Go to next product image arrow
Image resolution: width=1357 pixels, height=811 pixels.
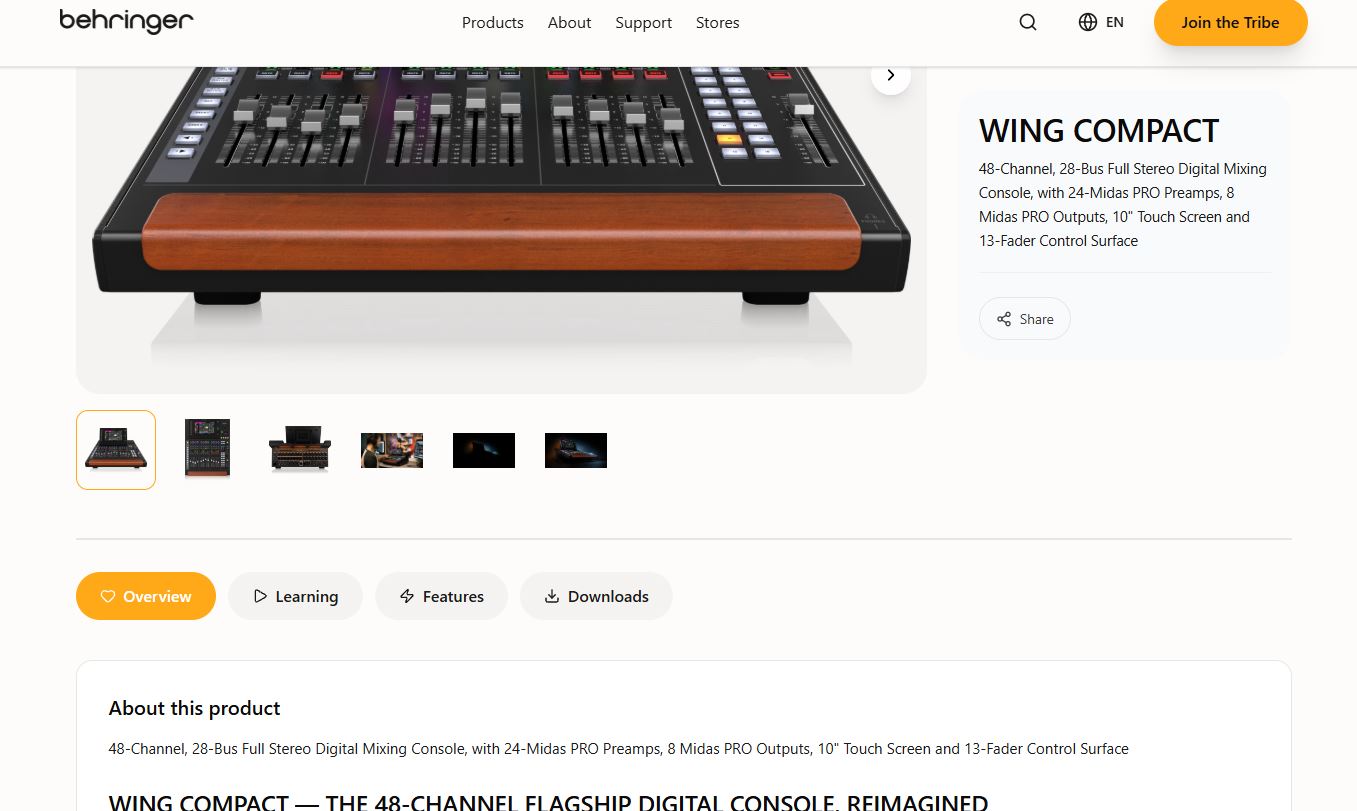[890, 75]
